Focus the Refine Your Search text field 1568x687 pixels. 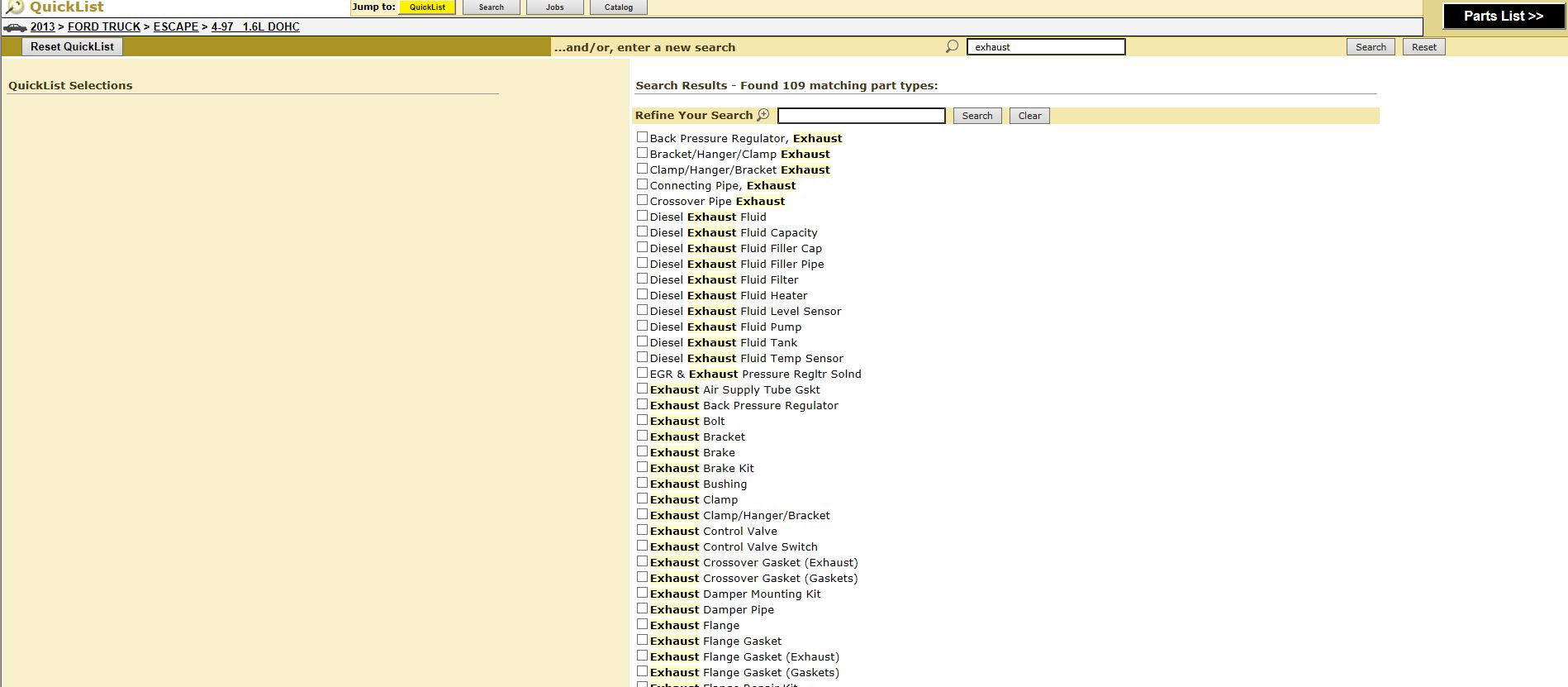coord(862,116)
